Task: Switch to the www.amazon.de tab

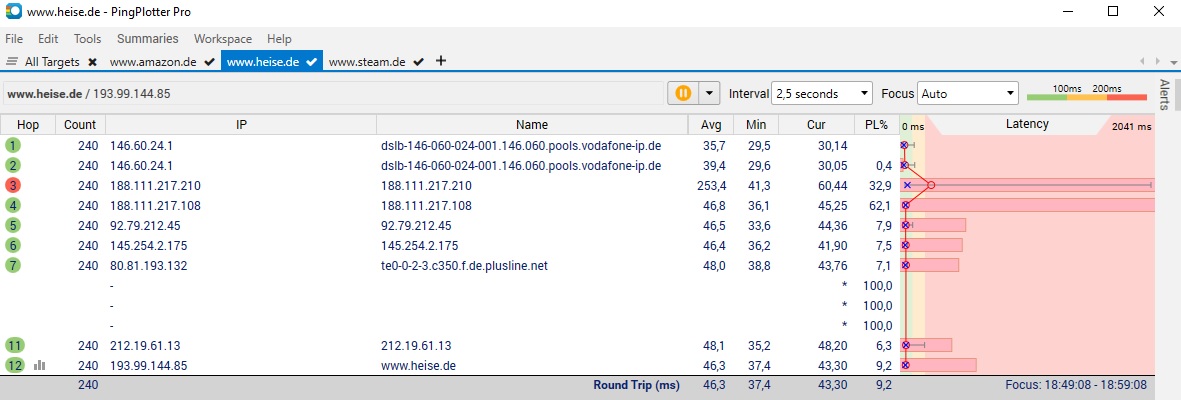Action: coord(154,62)
